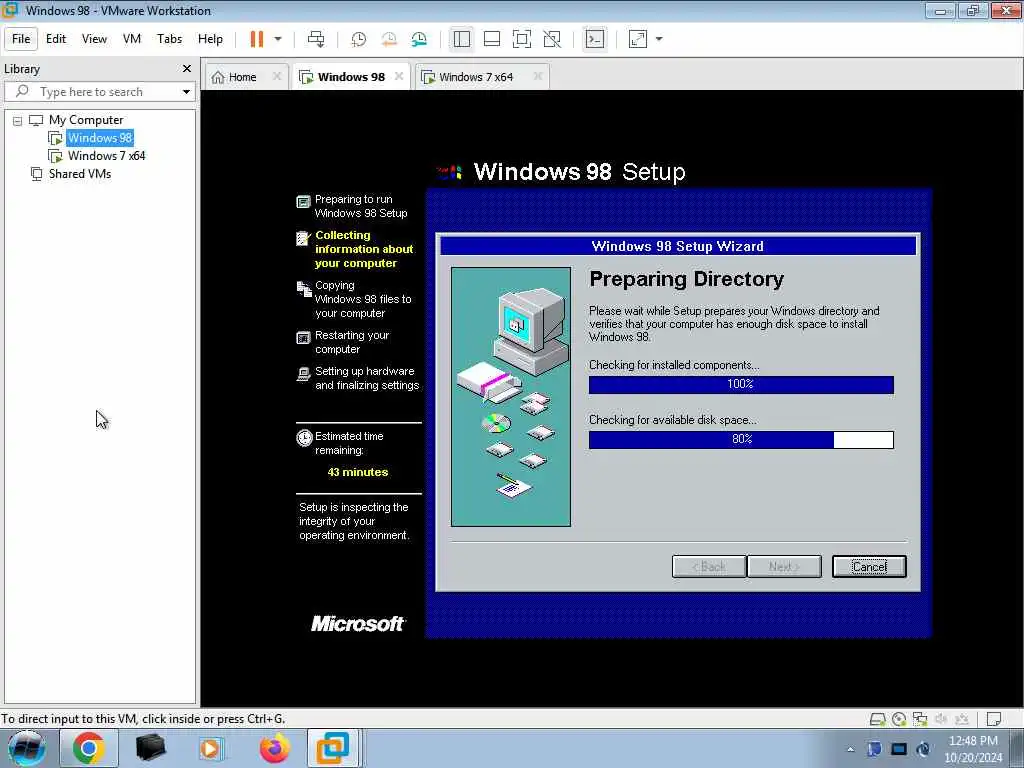Image resolution: width=1024 pixels, height=768 pixels.
Task: Select the Windows 98 tab
Action: [351, 77]
